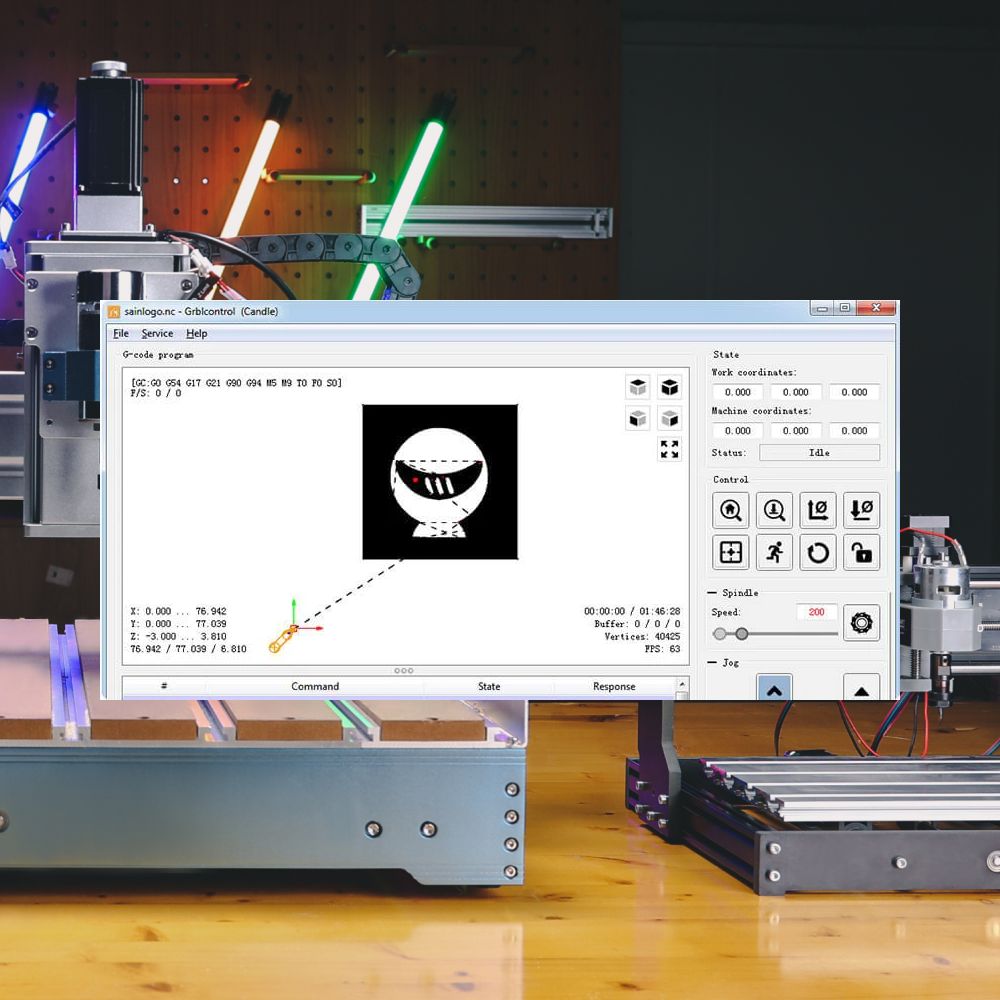The width and height of the screenshot is (1000, 1000).
Task: Soft-reset GRBL with circular arrow icon
Action: 818,552
